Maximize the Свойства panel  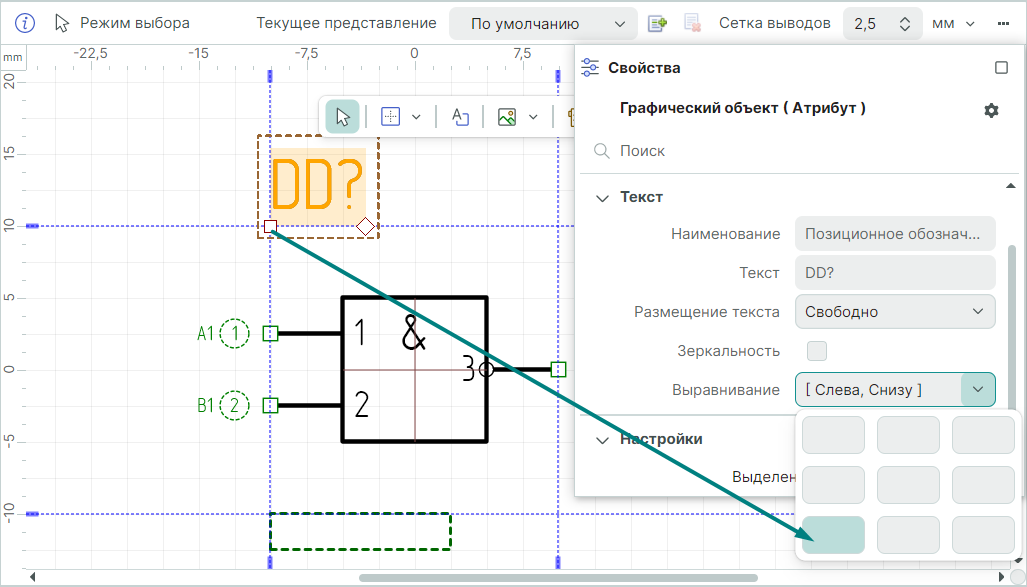1001,68
